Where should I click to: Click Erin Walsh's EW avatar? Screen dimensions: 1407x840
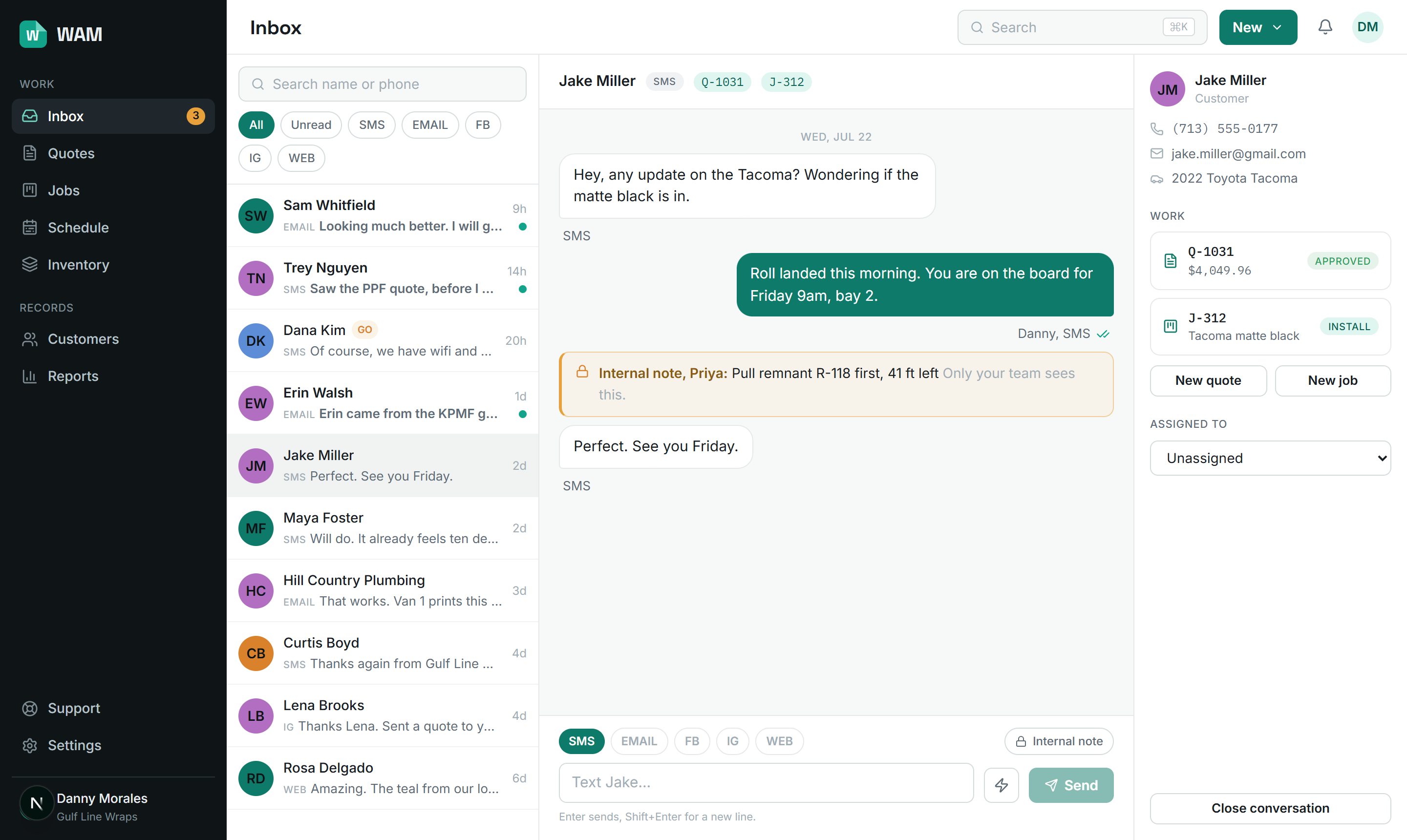[256, 403]
